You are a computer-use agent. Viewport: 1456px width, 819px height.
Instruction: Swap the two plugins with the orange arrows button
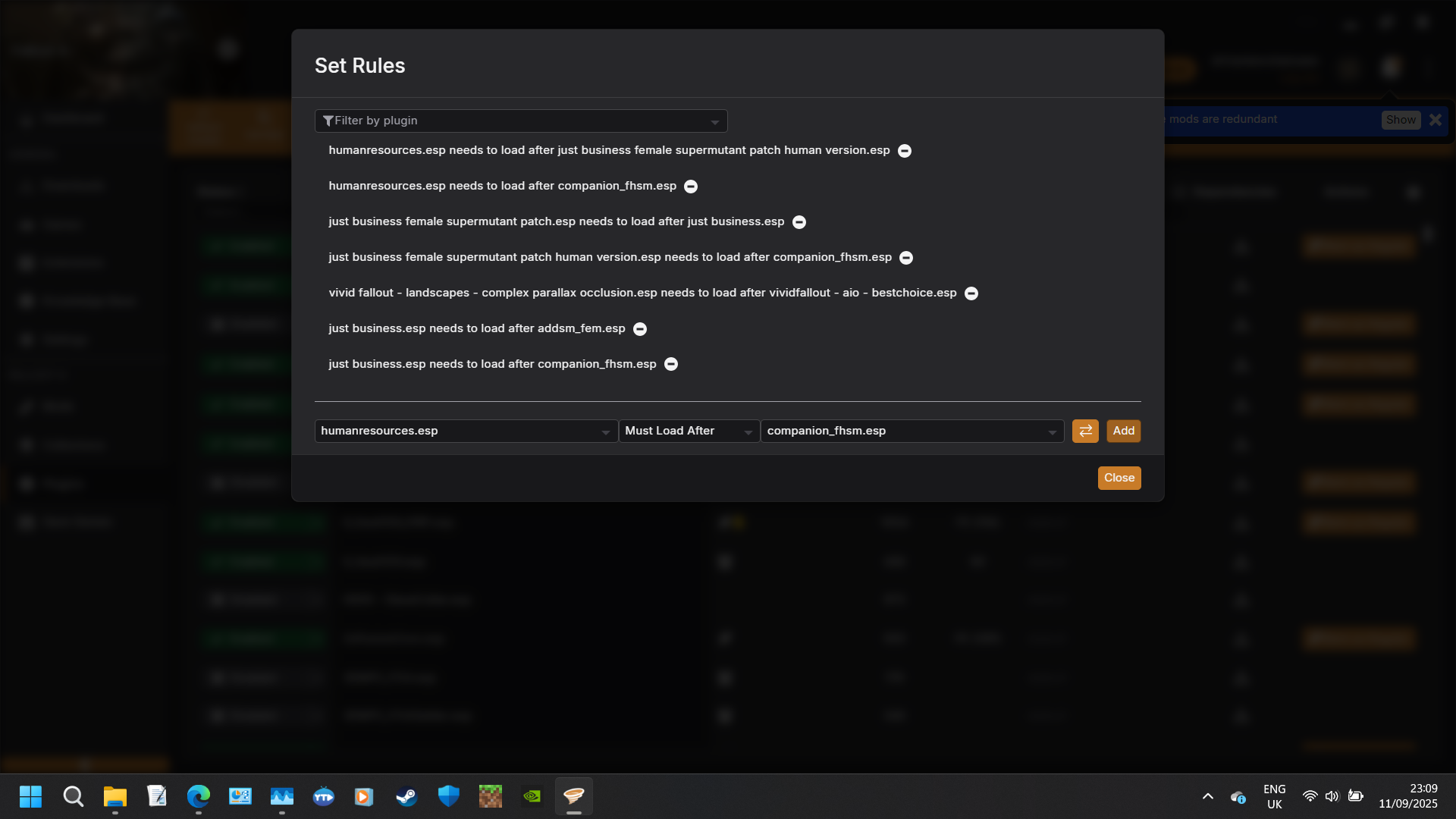tap(1085, 431)
